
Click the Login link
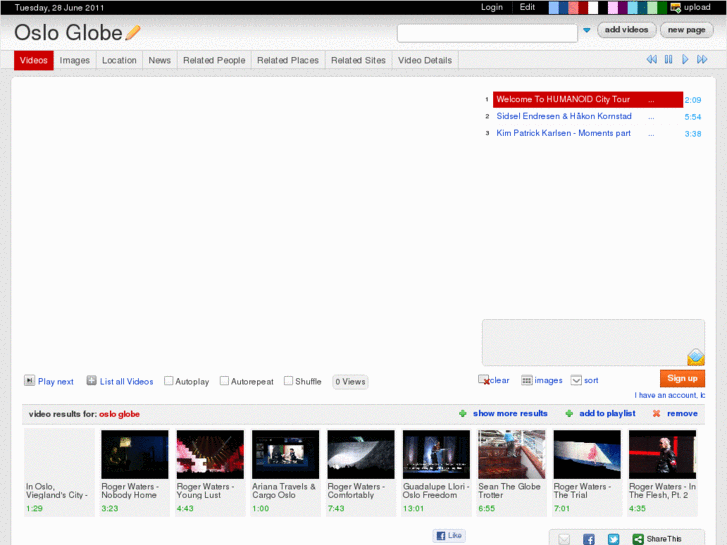pyautogui.click(x=492, y=7)
